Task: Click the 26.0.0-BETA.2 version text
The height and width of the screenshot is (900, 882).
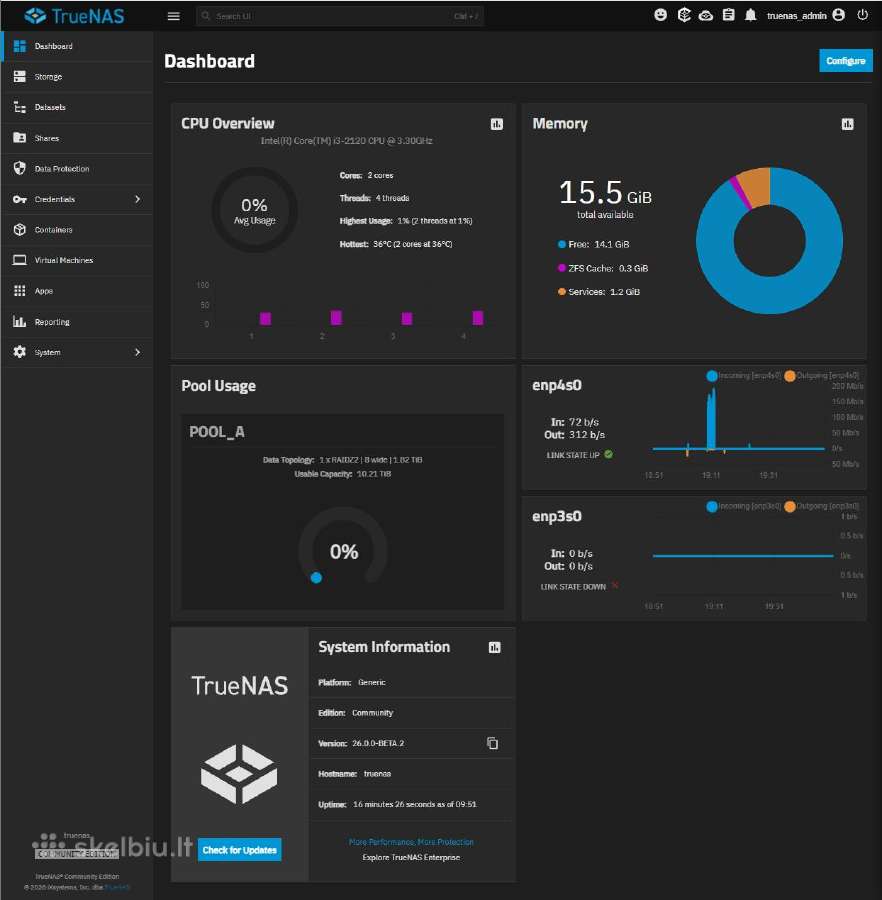Action: click(378, 743)
